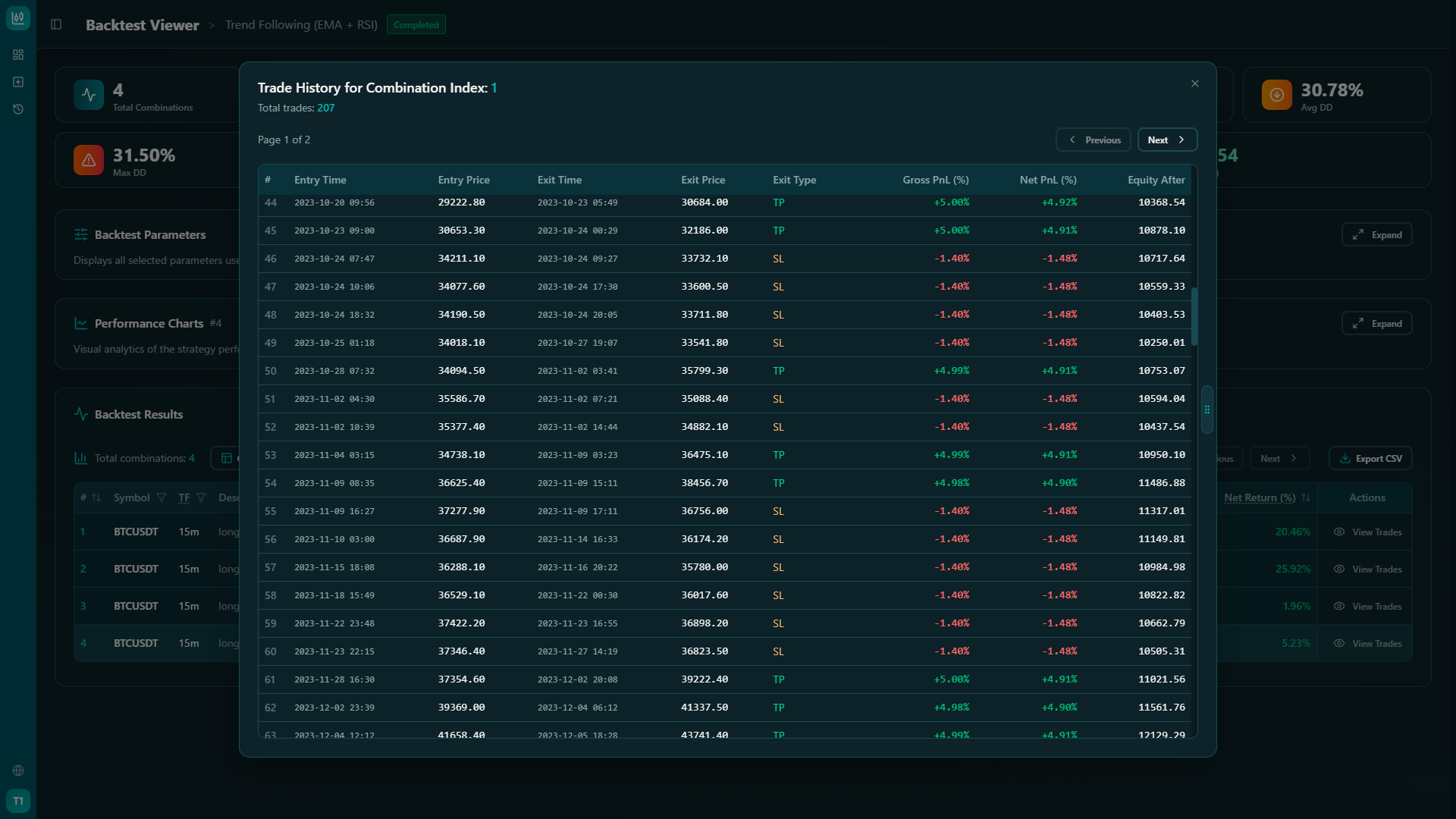
Task: Click the sort arrows next to # column
Action: [96, 497]
